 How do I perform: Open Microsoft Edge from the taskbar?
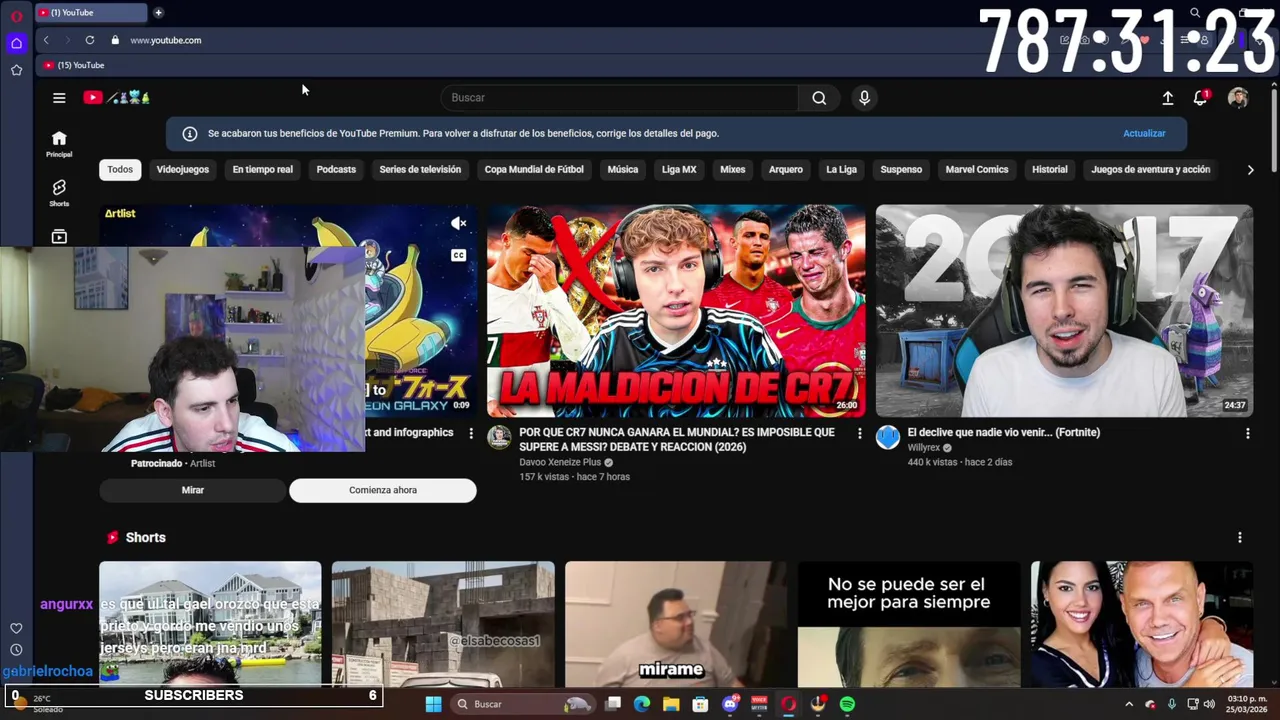coord(642,704)
